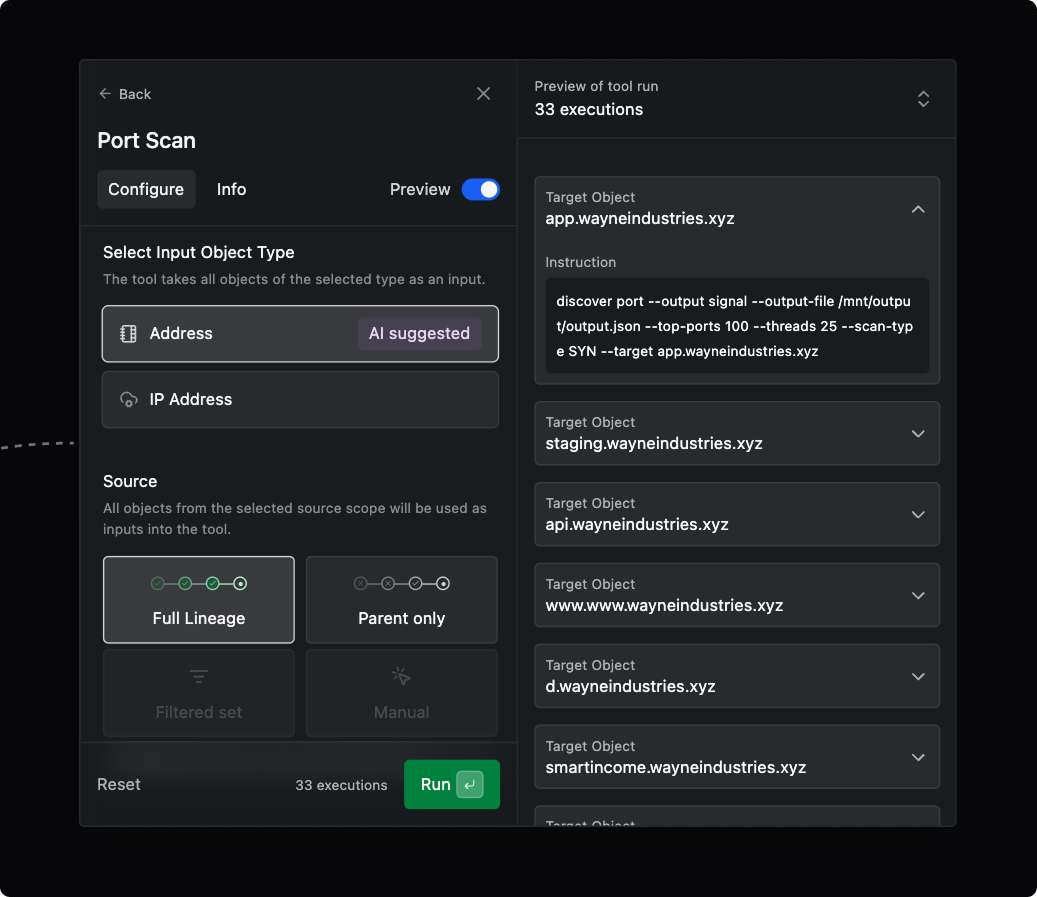
Task: Expand the api.wayneindustries.xyz target object
Action: coord(918,515)
